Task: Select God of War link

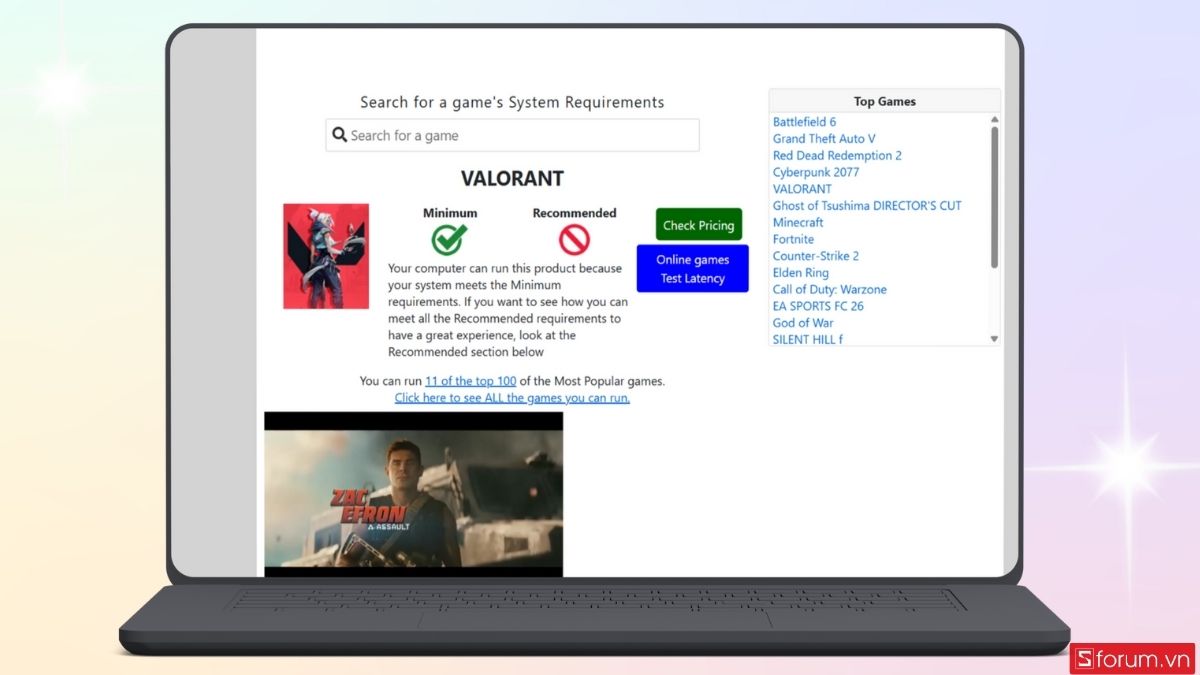Action: tap(803, 323)
